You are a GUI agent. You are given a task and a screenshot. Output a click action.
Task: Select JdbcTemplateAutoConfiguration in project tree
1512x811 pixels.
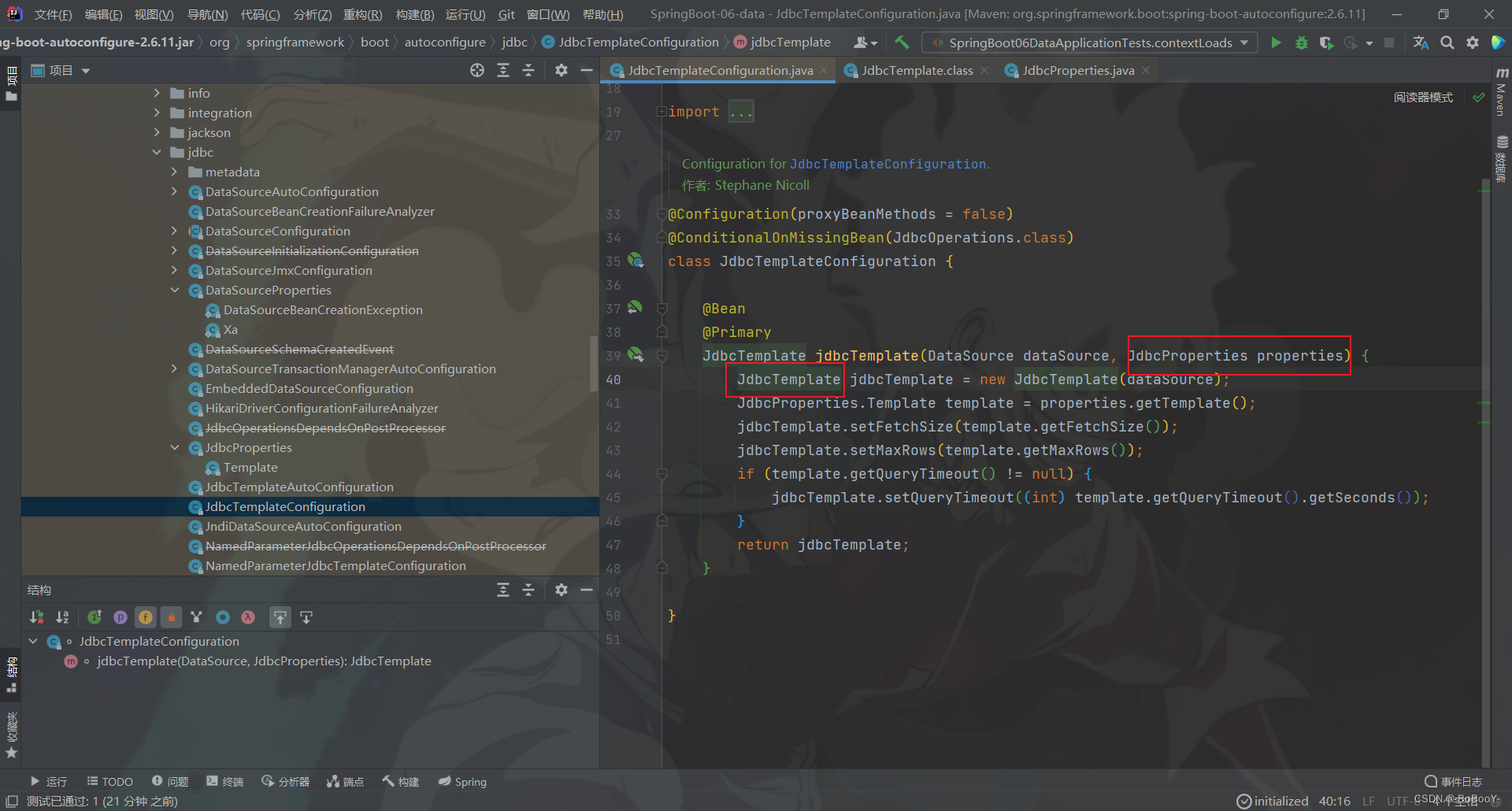[x=299, y=487]
